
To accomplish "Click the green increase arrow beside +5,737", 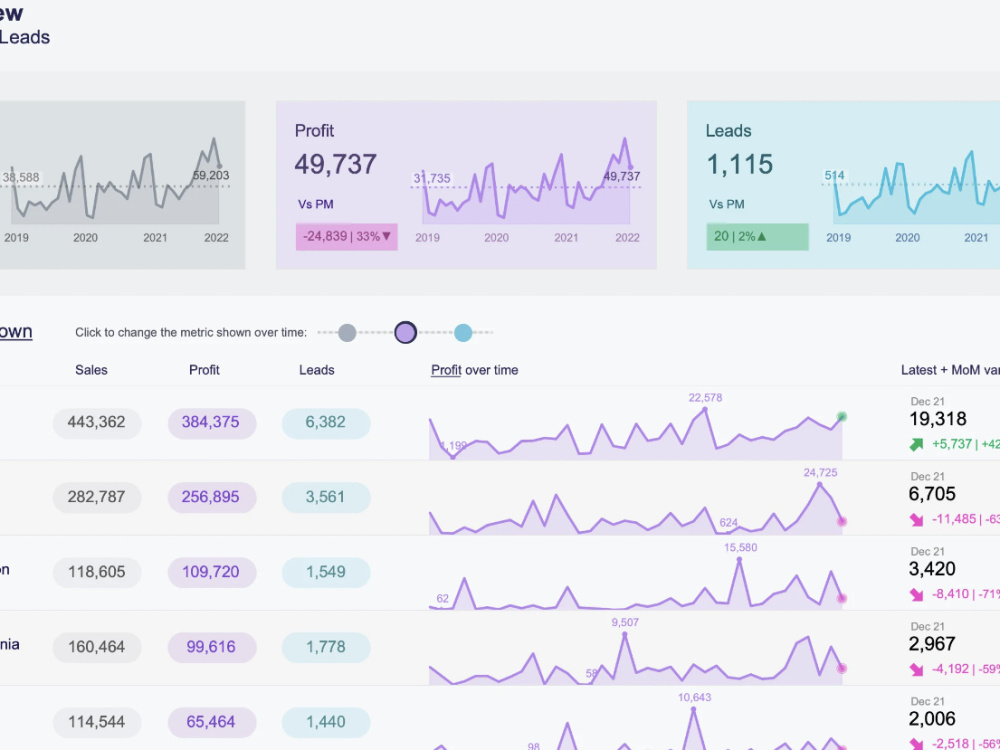I will point(916,443).
